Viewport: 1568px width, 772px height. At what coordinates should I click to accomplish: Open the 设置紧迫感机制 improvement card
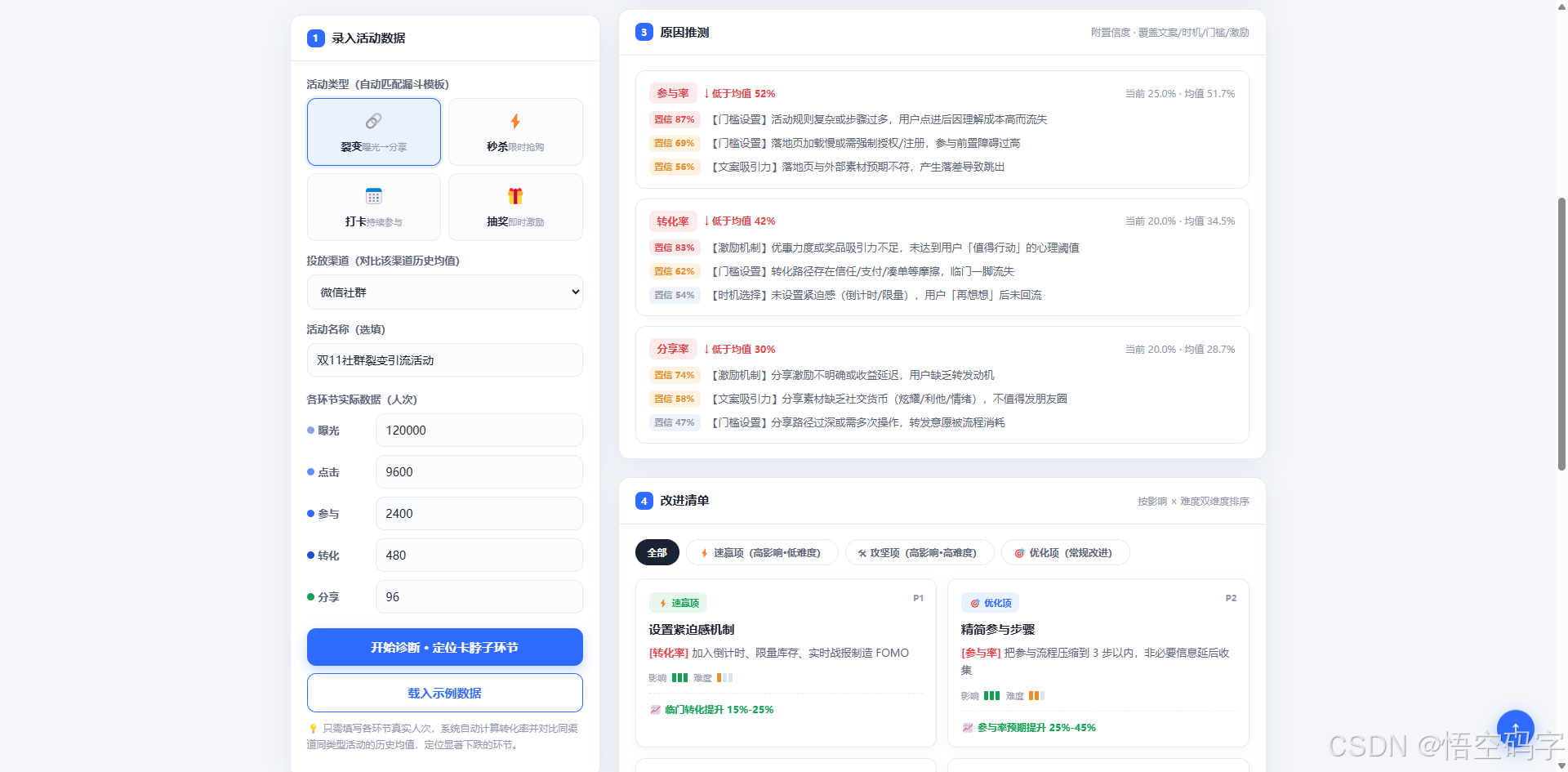pyautogui.click(x=786, y=663)
